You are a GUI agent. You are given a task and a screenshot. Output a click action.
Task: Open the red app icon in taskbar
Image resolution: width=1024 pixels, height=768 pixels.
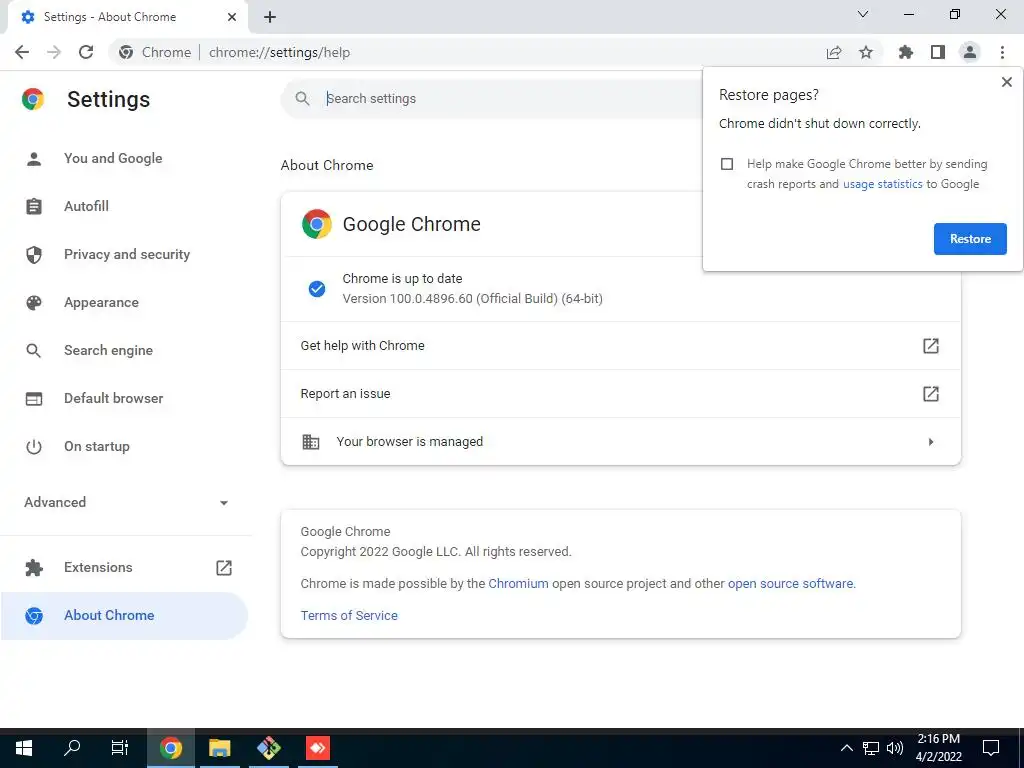click(318, 748)
